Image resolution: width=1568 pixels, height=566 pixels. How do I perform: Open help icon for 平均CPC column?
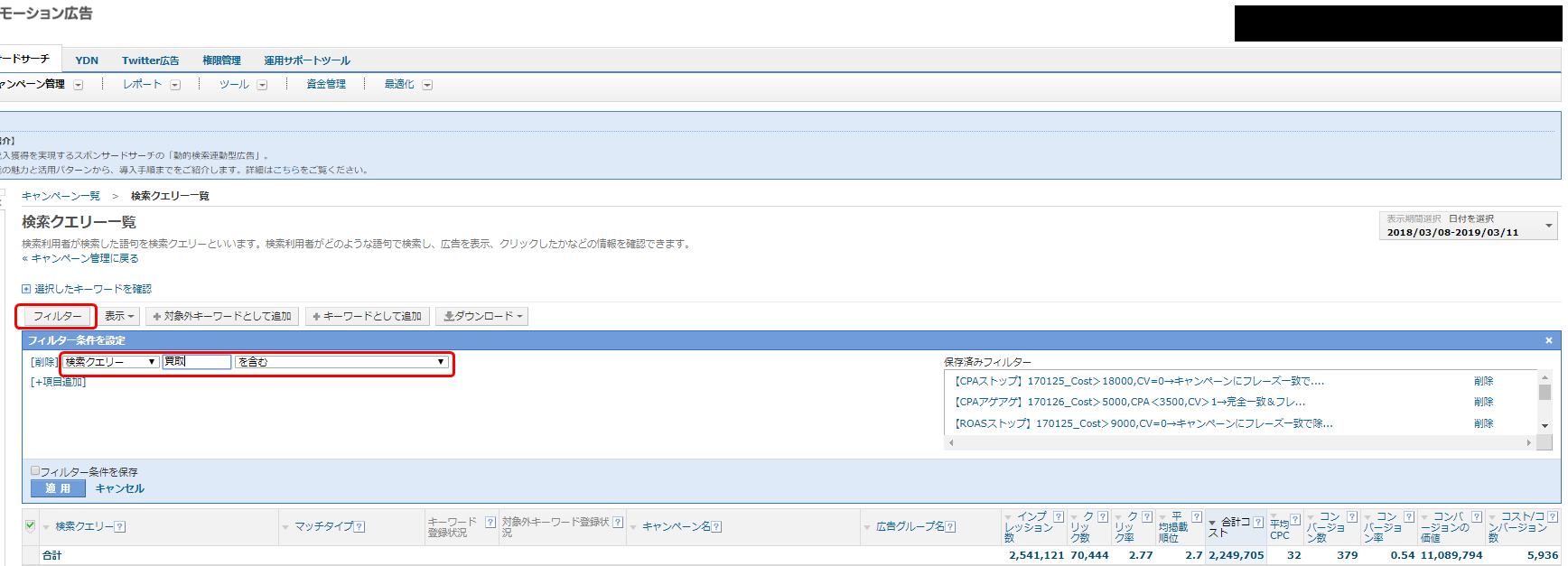coord(1295,520)
